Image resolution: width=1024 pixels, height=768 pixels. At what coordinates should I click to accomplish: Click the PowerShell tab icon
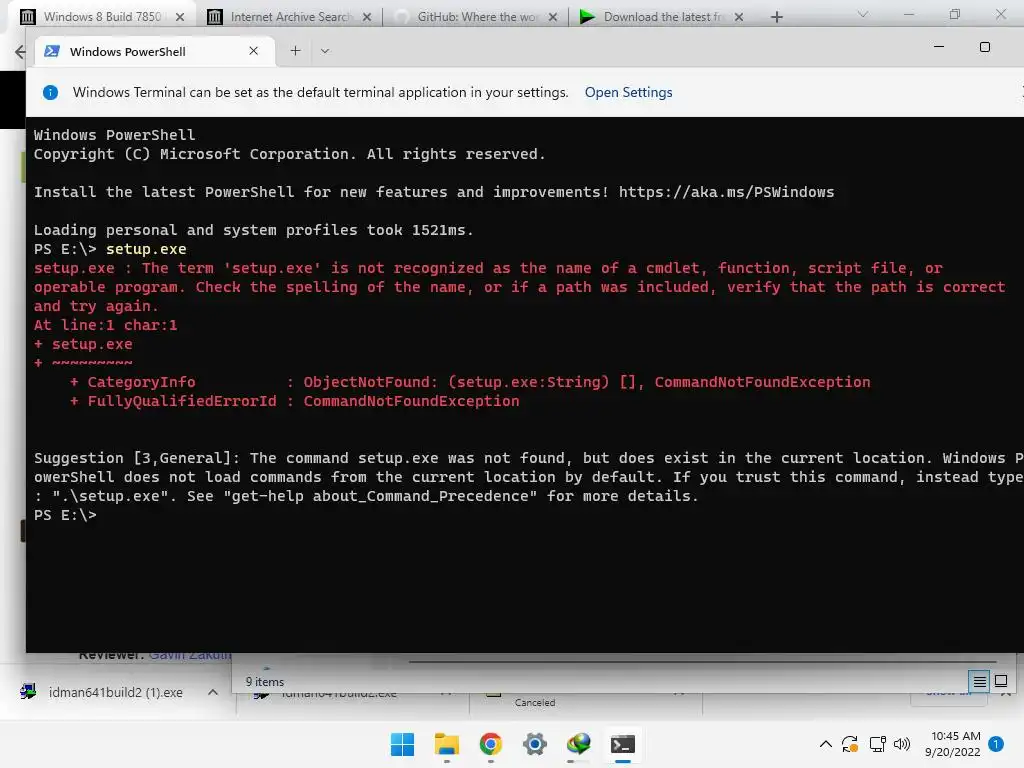52,51
